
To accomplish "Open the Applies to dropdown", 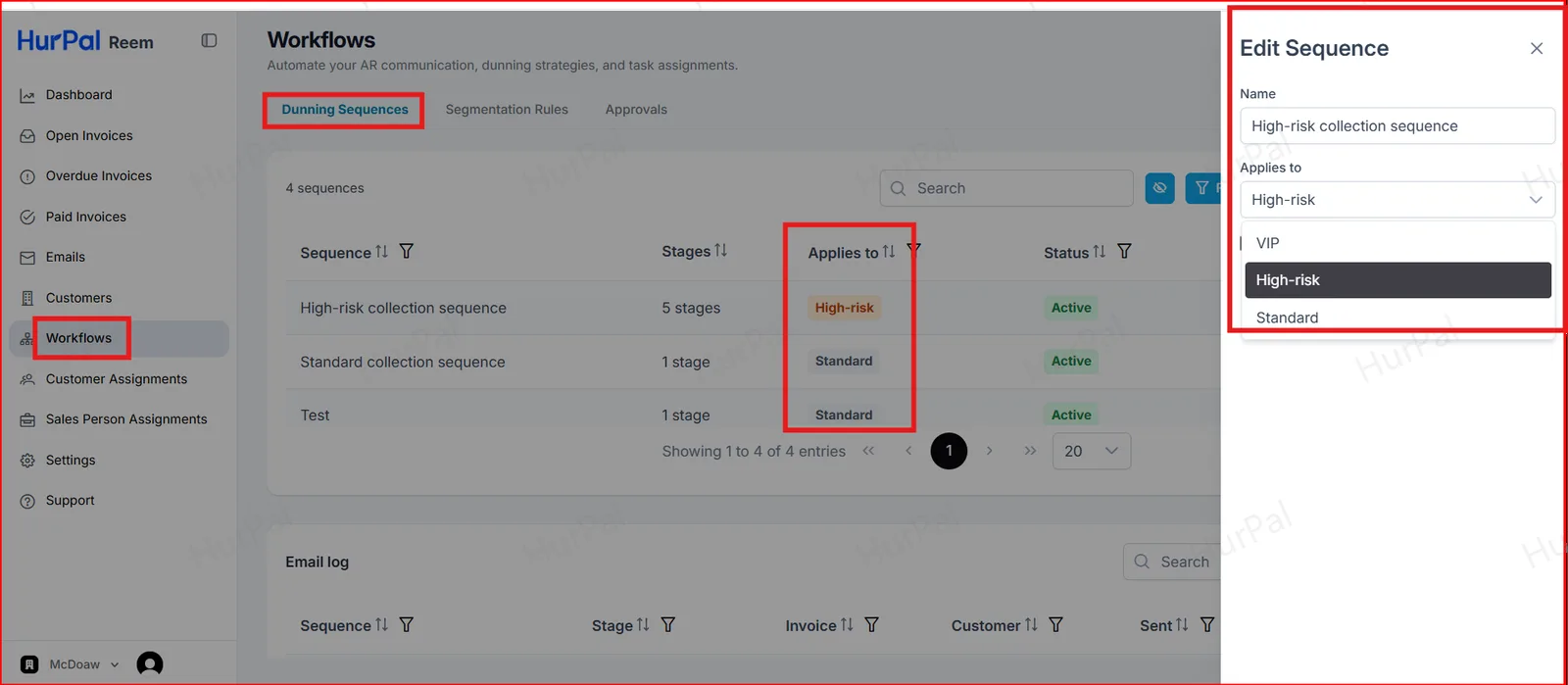I will [1397, 200].
